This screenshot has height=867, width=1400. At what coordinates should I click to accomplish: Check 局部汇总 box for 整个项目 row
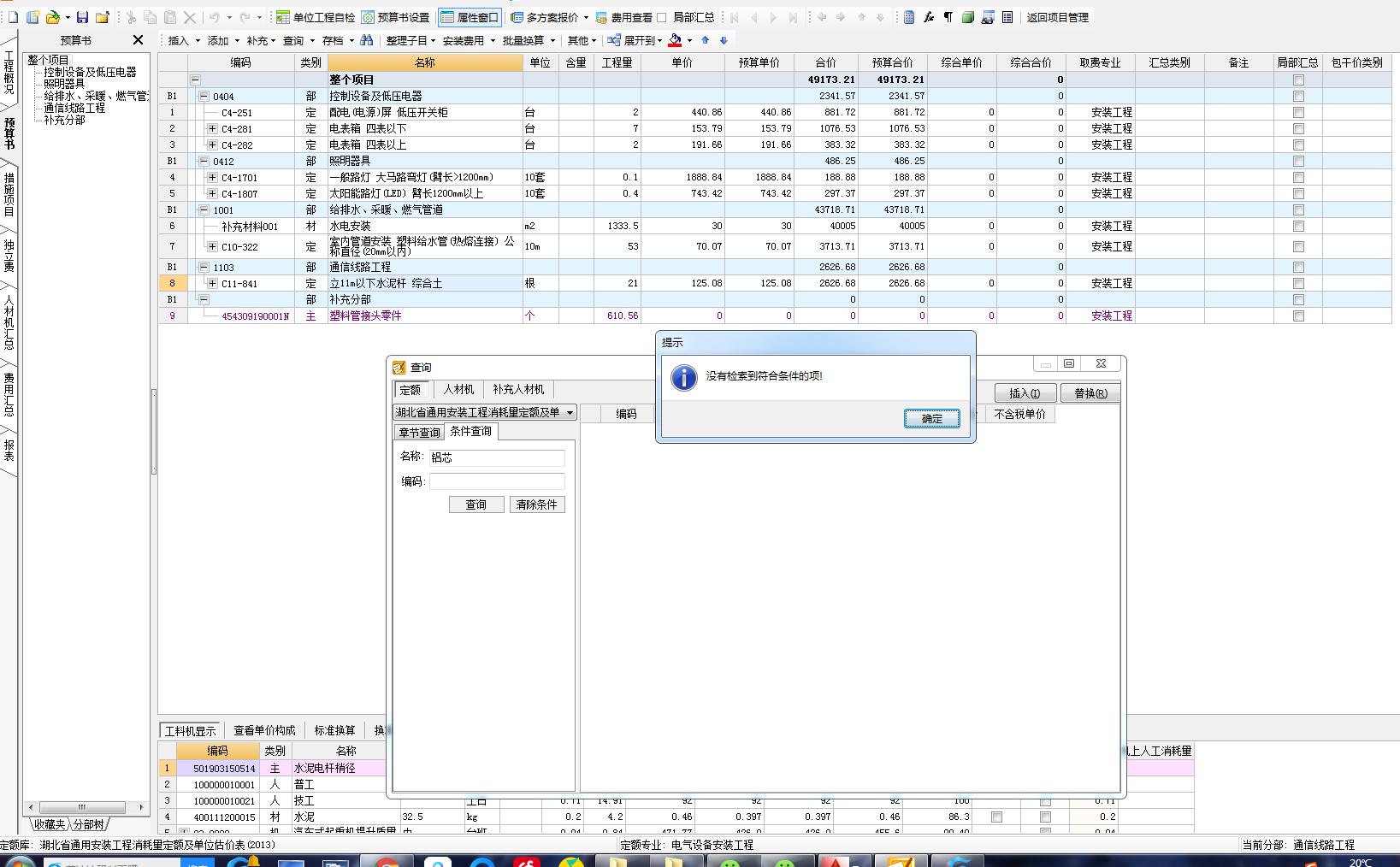click(x=1298, y=80)
